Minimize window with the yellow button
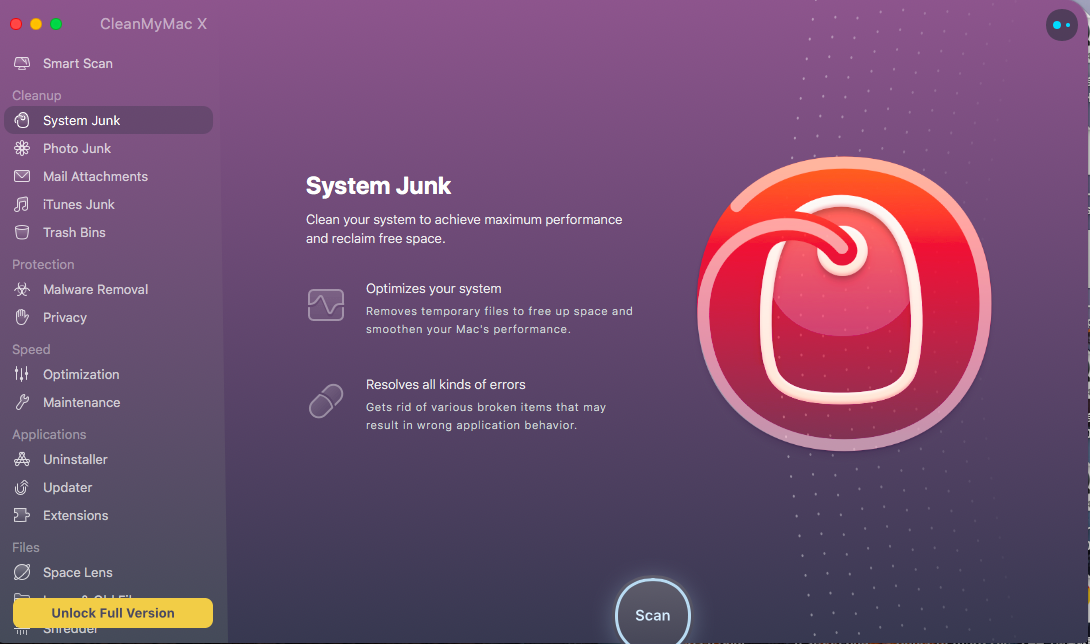The height and width of the screenshot is (644, 1090). click(x=36, y=24)
